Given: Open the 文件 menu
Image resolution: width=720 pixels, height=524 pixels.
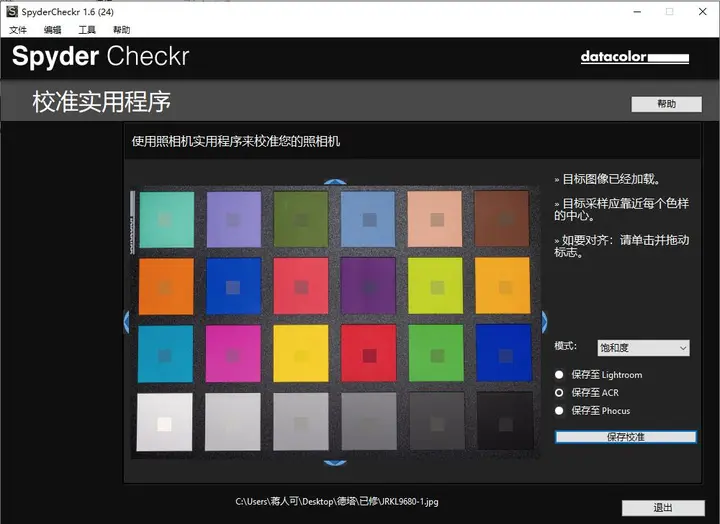Looking at the screenshot, I should (18, 30).
